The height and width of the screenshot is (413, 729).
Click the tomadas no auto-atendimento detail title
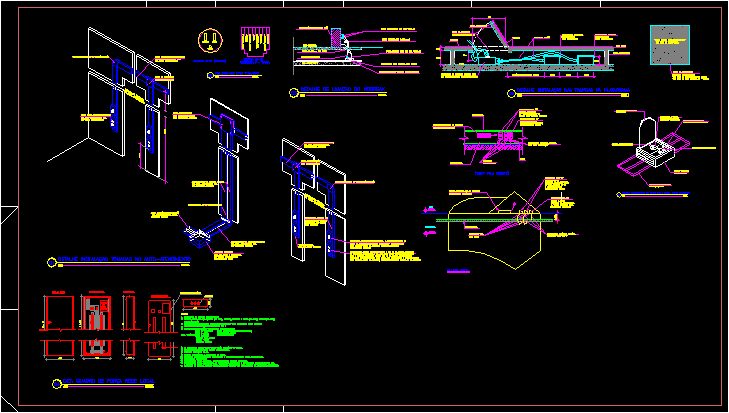pyautogui.click(x=124, y=259)
